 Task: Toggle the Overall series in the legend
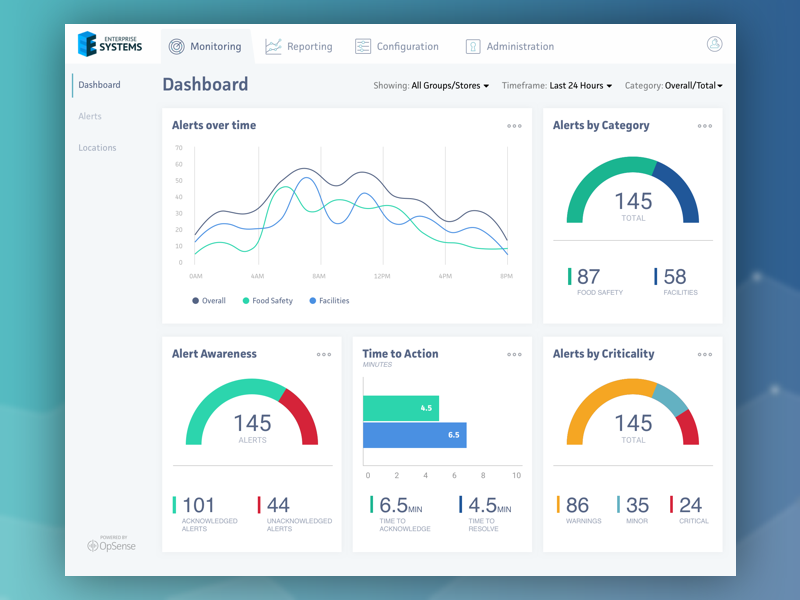[x=209, y=300]
